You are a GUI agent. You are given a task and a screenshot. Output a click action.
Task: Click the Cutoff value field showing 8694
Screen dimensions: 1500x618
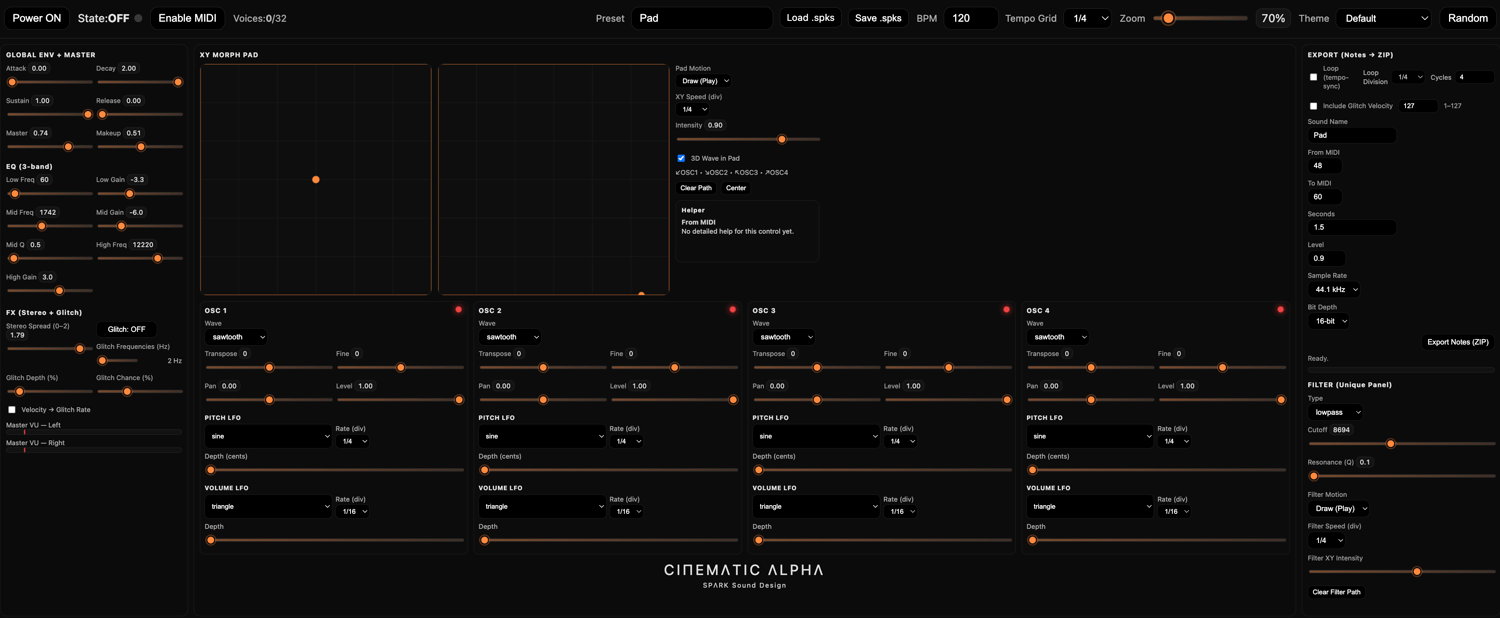point(1342,430)
